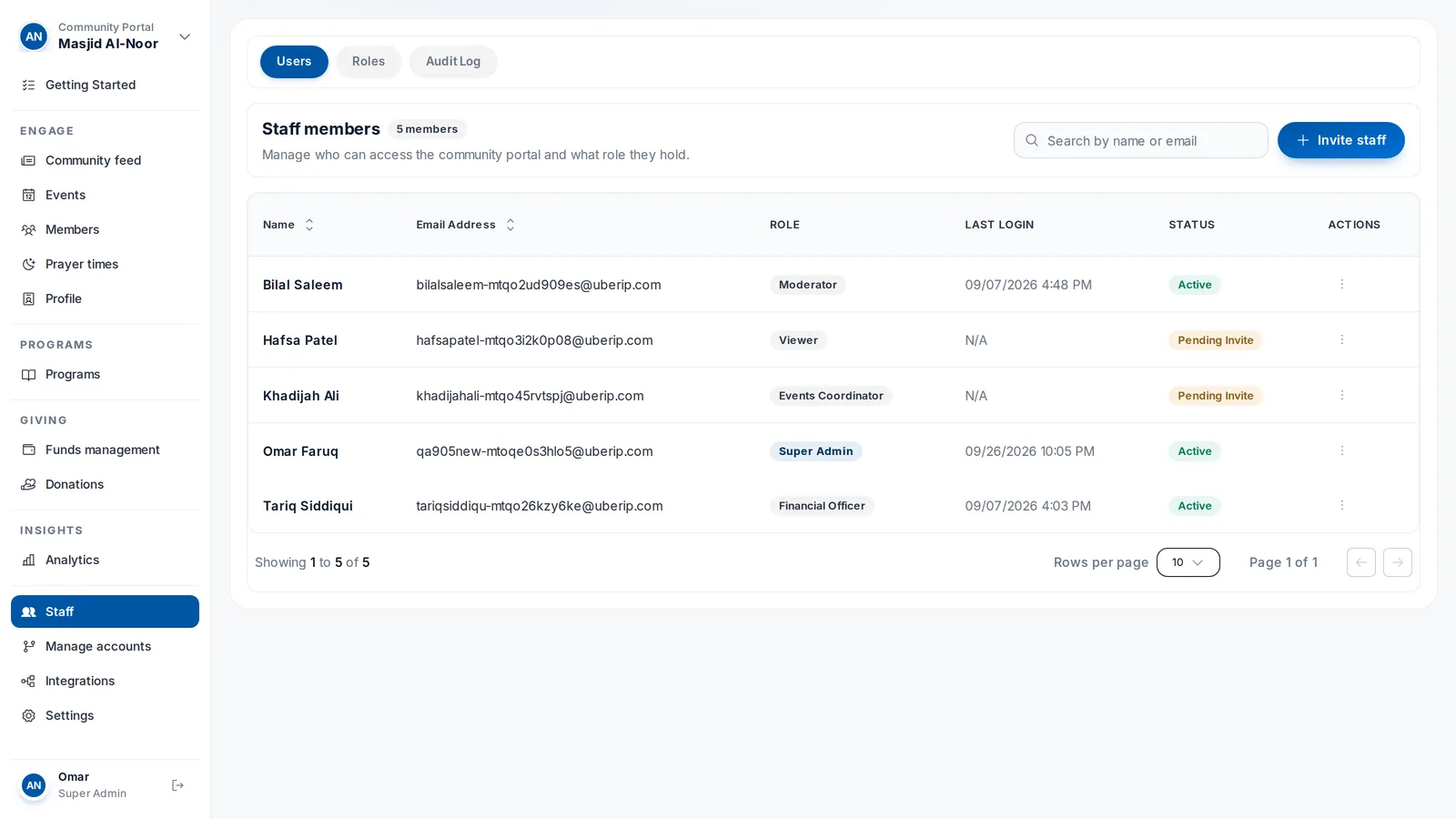The image size is (1456, 819).
Task: Click Hafsa Patel's Pending Invite status
Action: 1215,340
